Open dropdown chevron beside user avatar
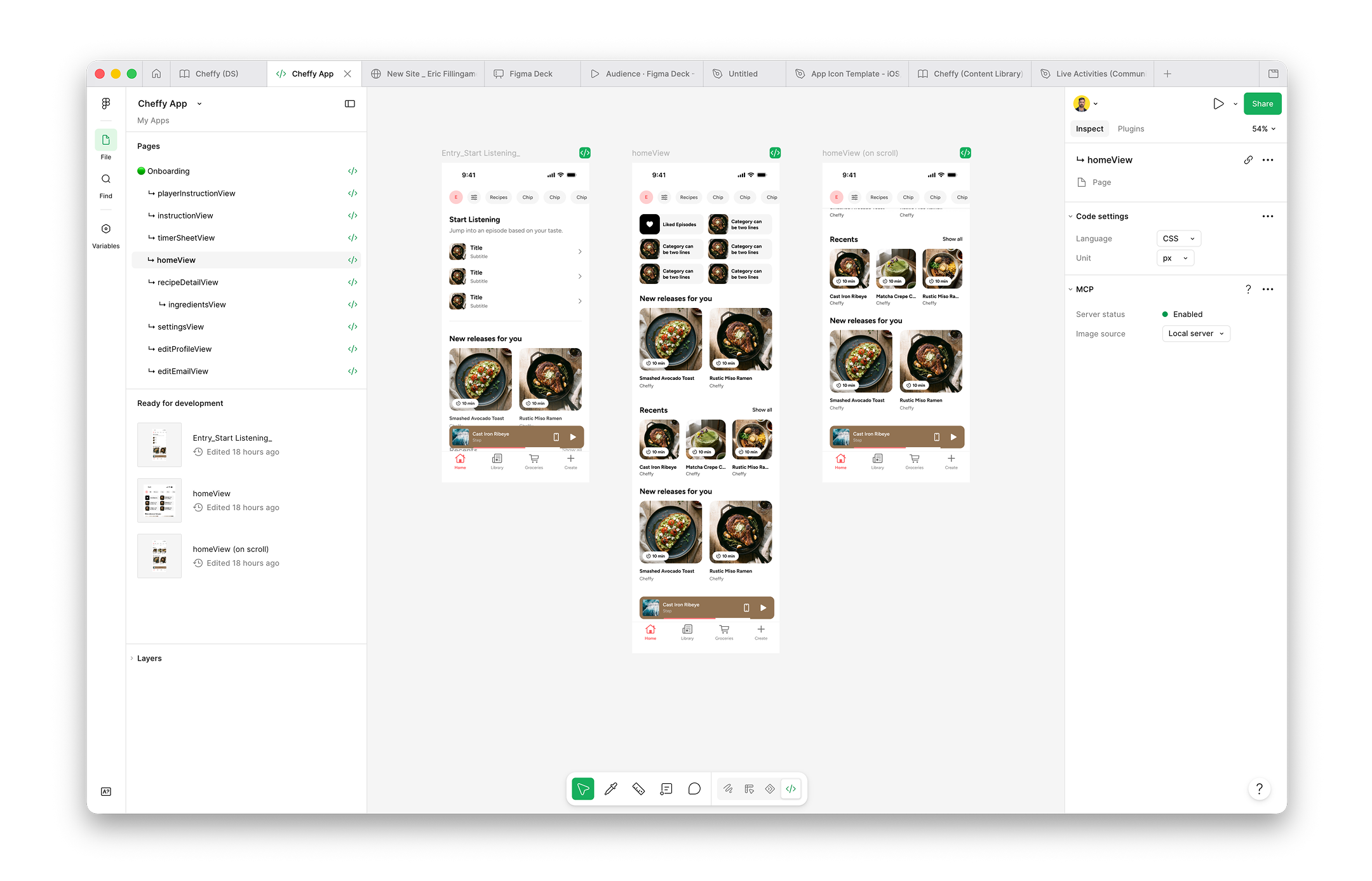This screenshot has height=881, width=1372. (1096, 104)
